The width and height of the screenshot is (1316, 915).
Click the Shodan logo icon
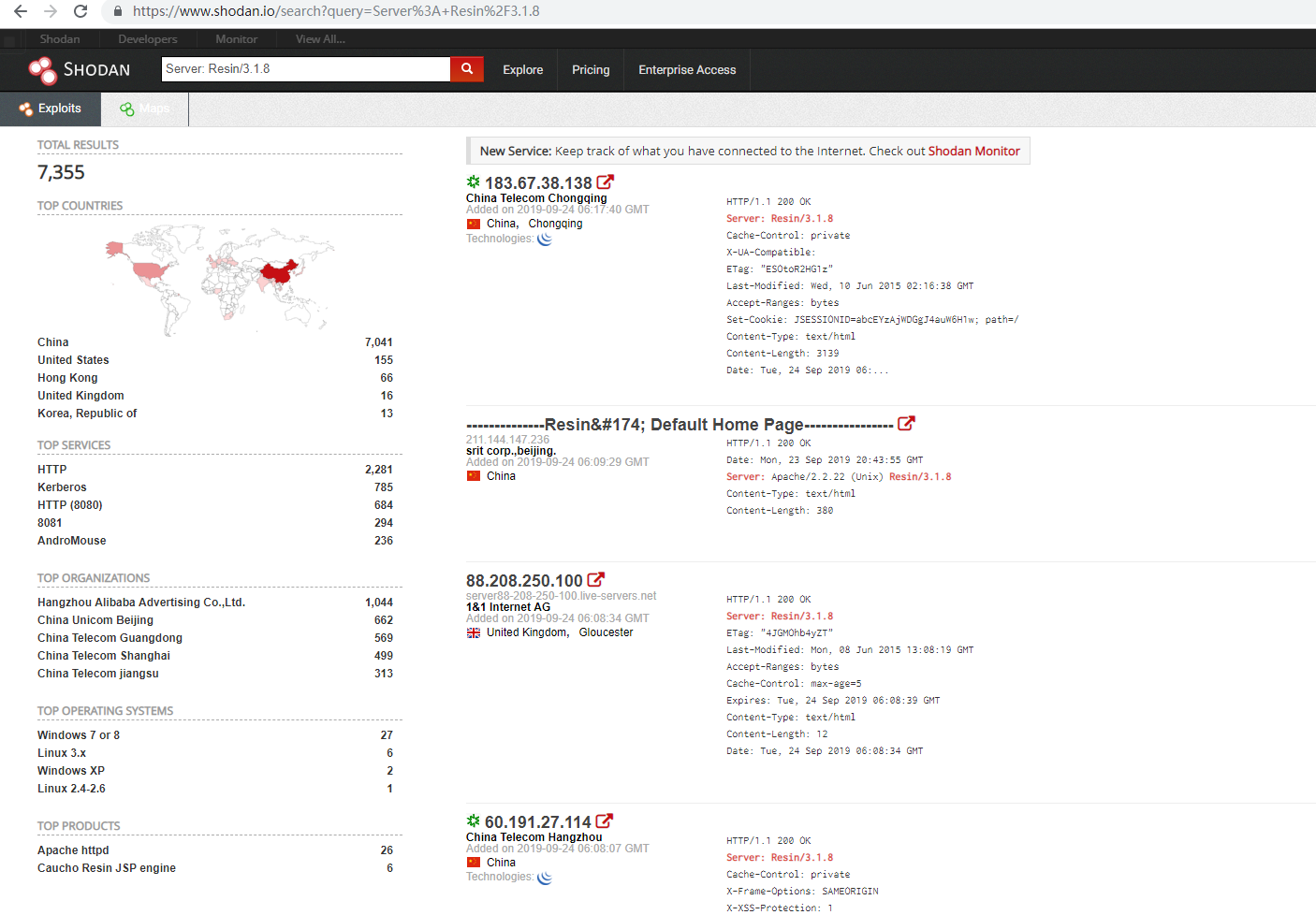tap(42, 70)
